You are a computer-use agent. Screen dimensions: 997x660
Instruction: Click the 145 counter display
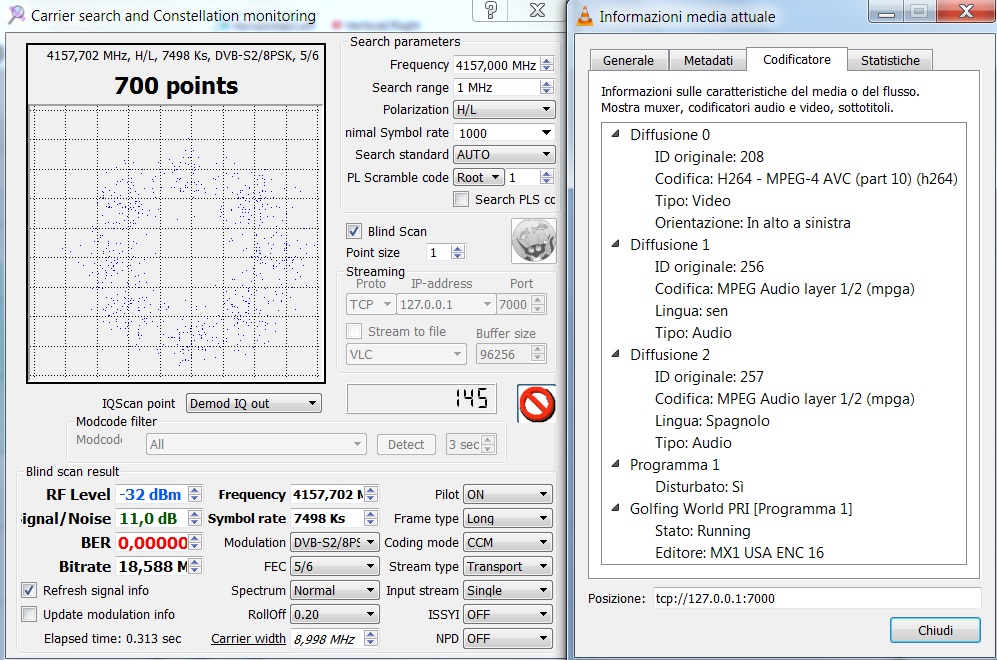(x=421, y=399)
